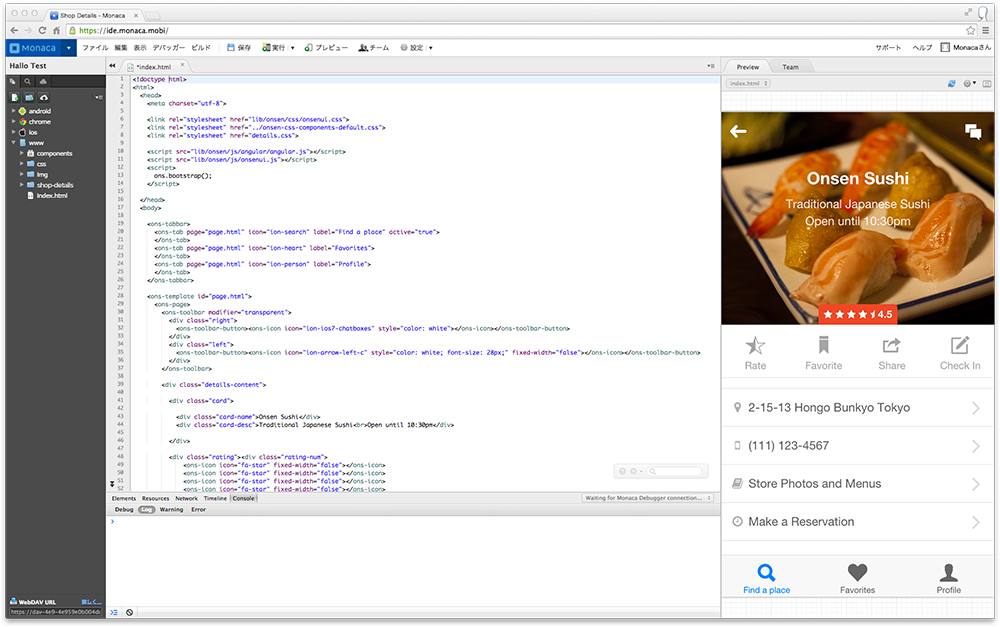Open the Favorites tab in the app preview
This screenshot has width=1000, height=627.
click(x=857, y=578)
